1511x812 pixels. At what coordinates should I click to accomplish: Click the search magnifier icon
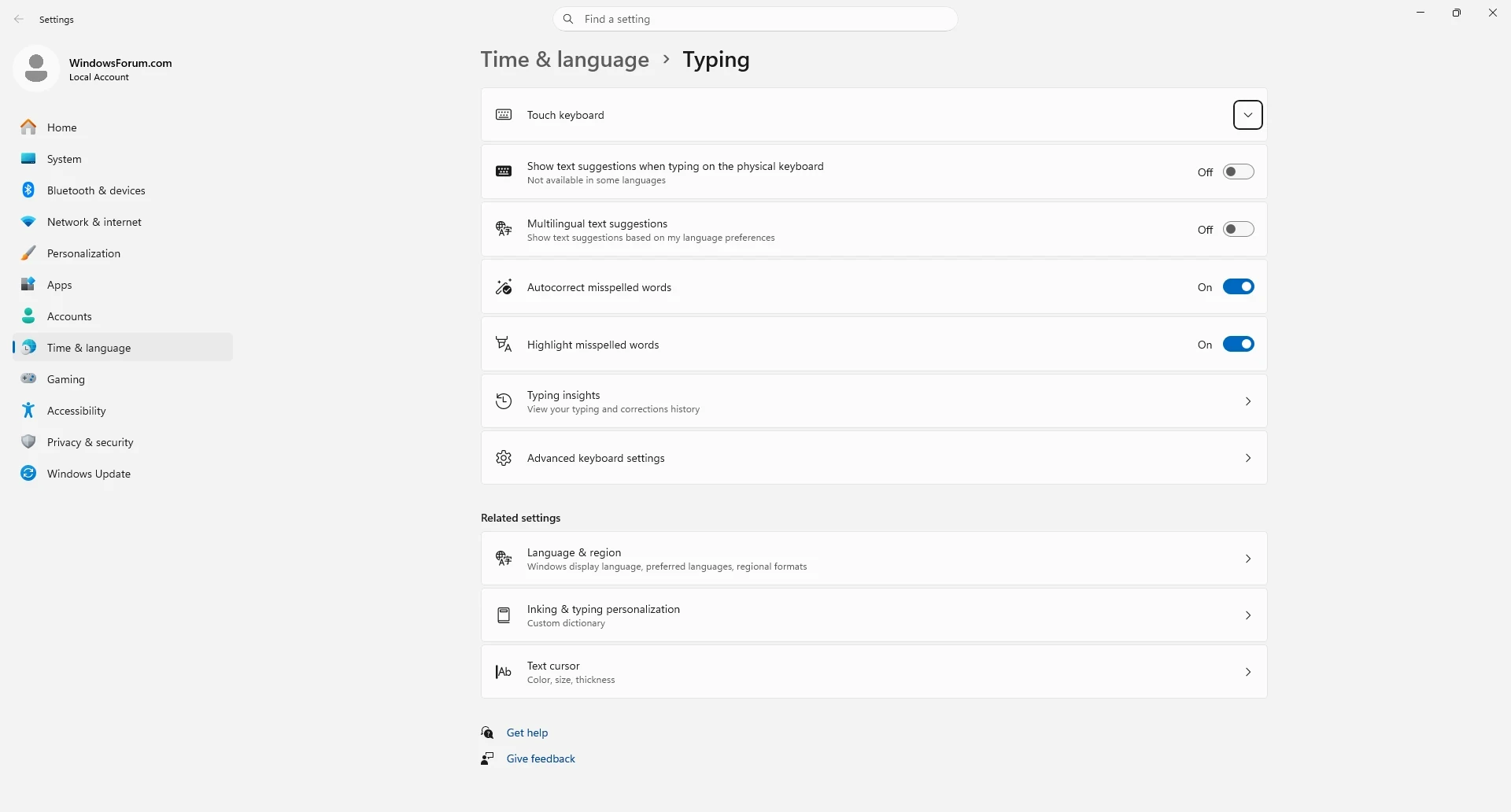click(568, 19)
